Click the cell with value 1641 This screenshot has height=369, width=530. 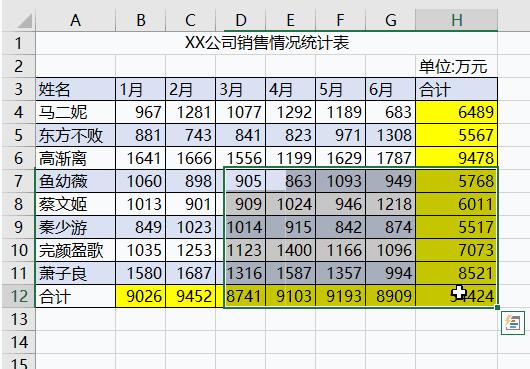(140, 158)
